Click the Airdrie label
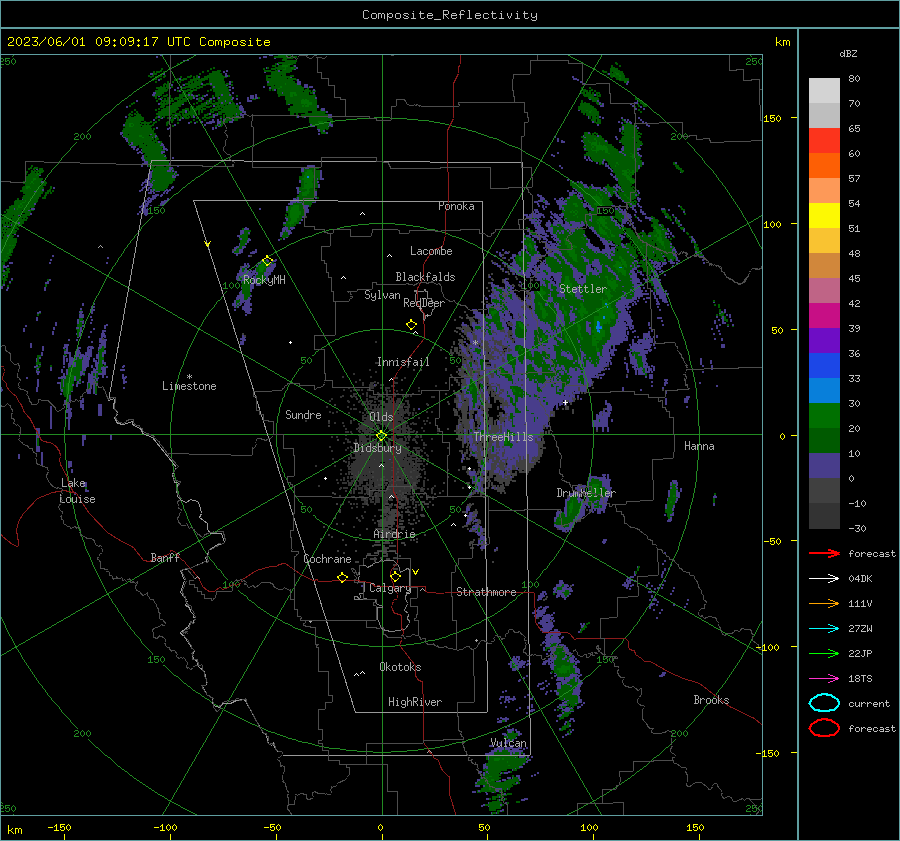Screen dimensions: 900x841 pos(394,534)
